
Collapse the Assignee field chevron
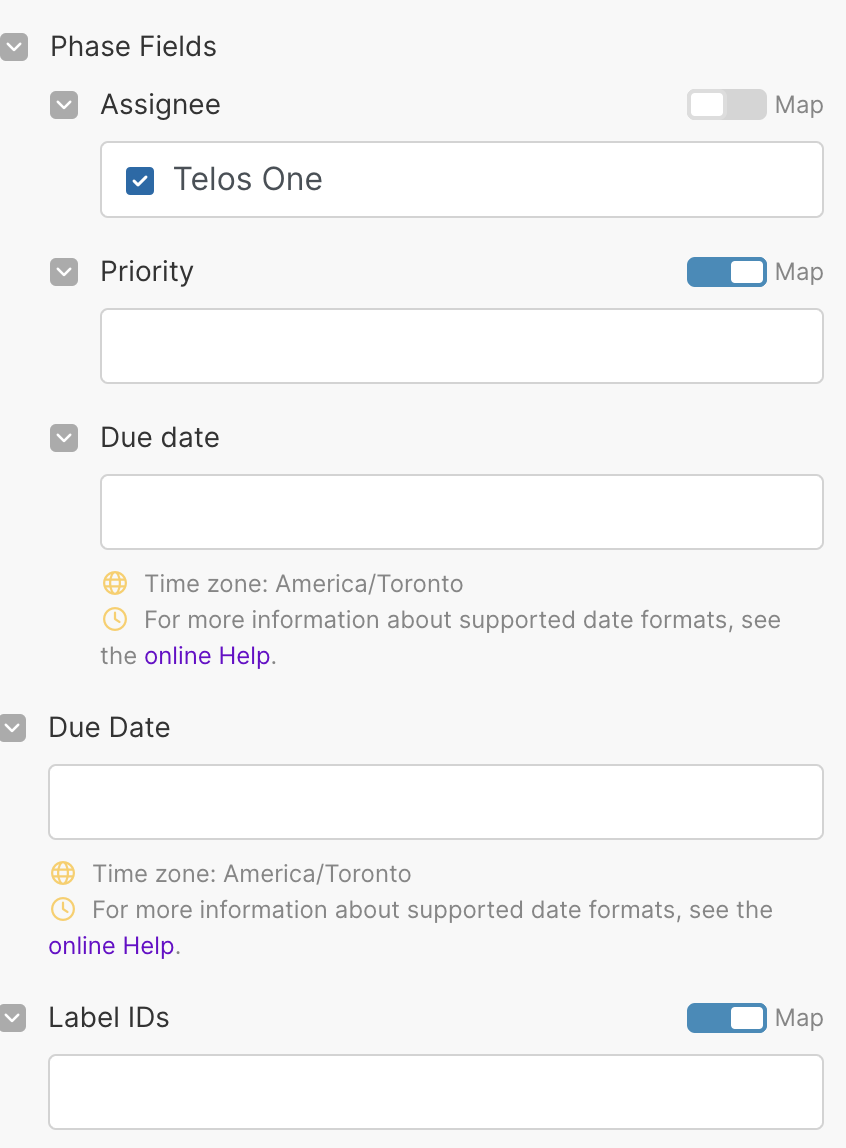tap(64, 105)
